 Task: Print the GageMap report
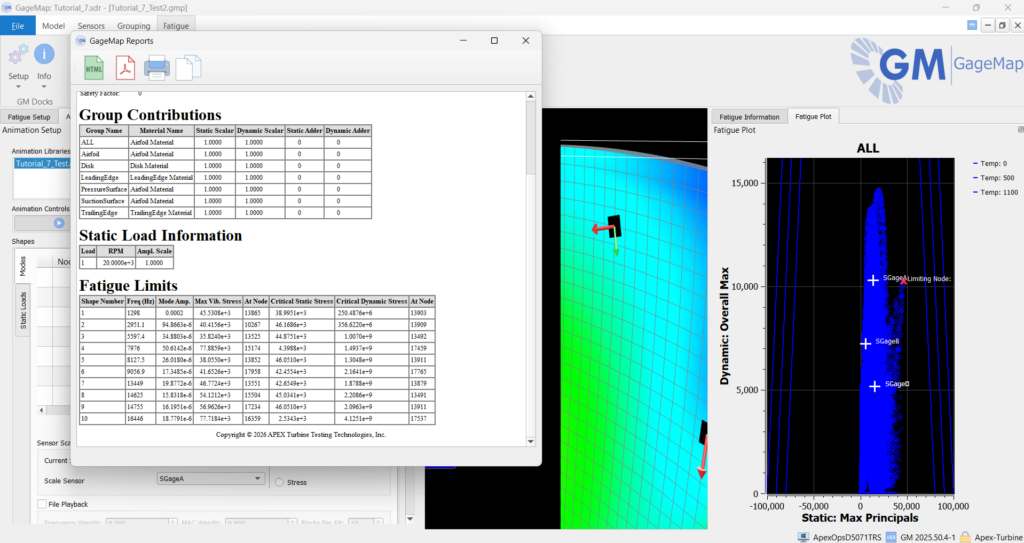point(157,68)
